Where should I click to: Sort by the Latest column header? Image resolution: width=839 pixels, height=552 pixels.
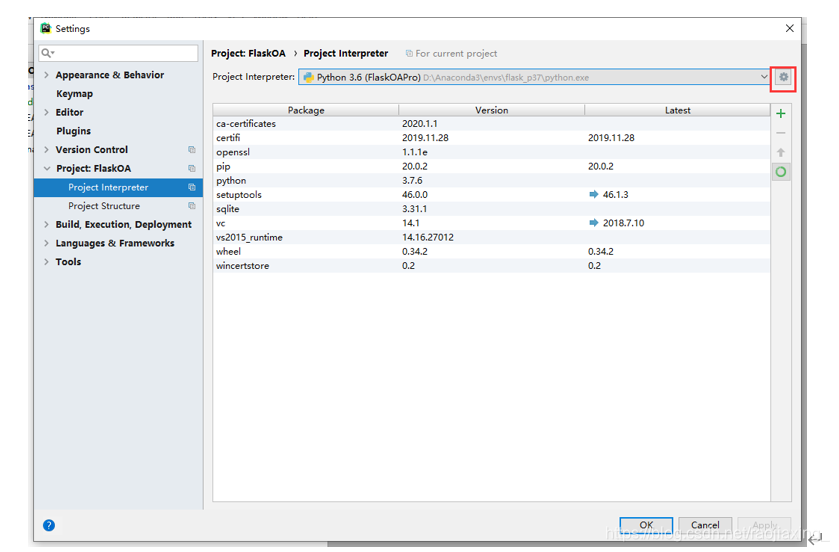click(677, 110)
